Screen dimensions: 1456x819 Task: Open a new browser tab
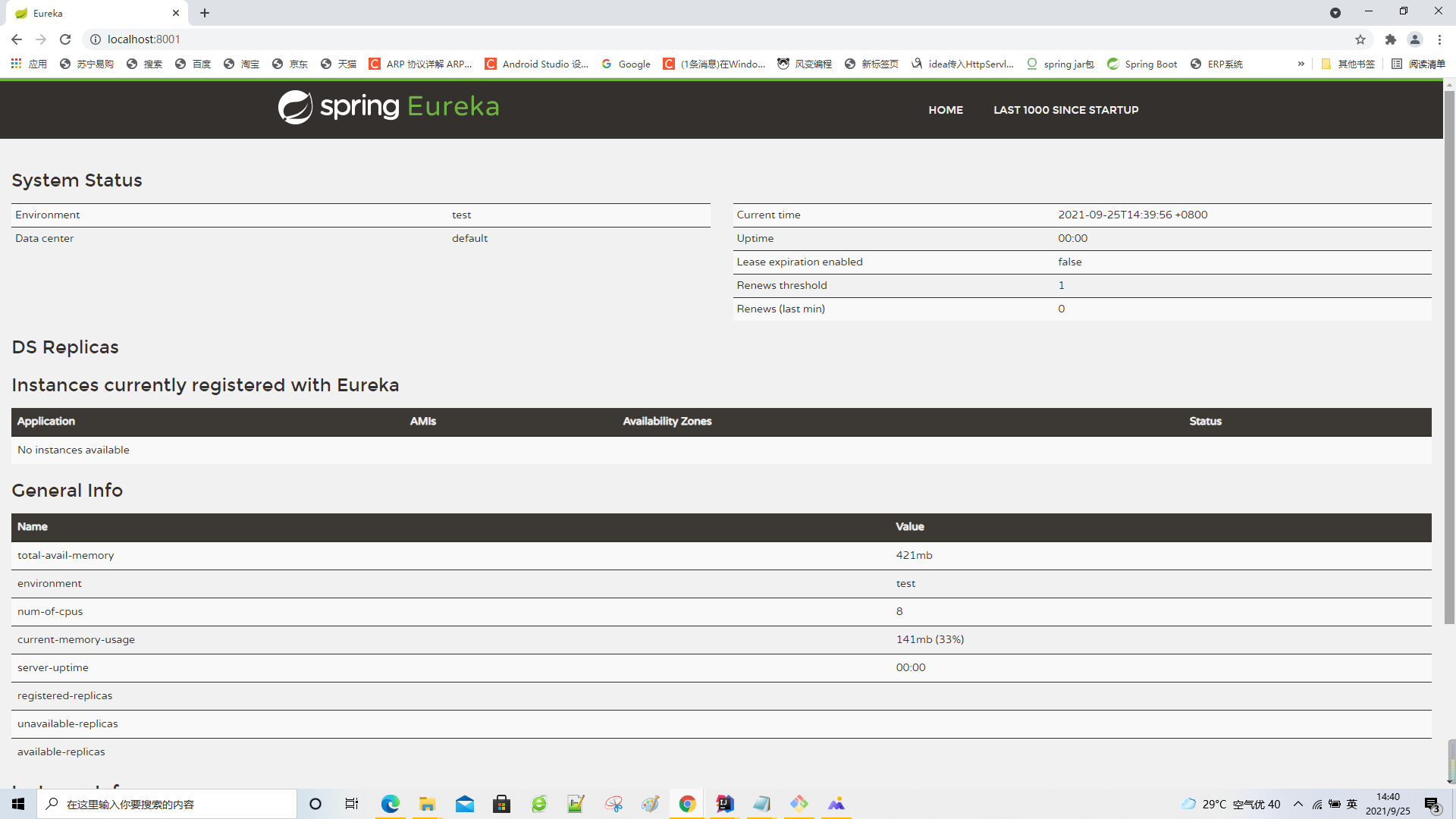pos(205,13)
